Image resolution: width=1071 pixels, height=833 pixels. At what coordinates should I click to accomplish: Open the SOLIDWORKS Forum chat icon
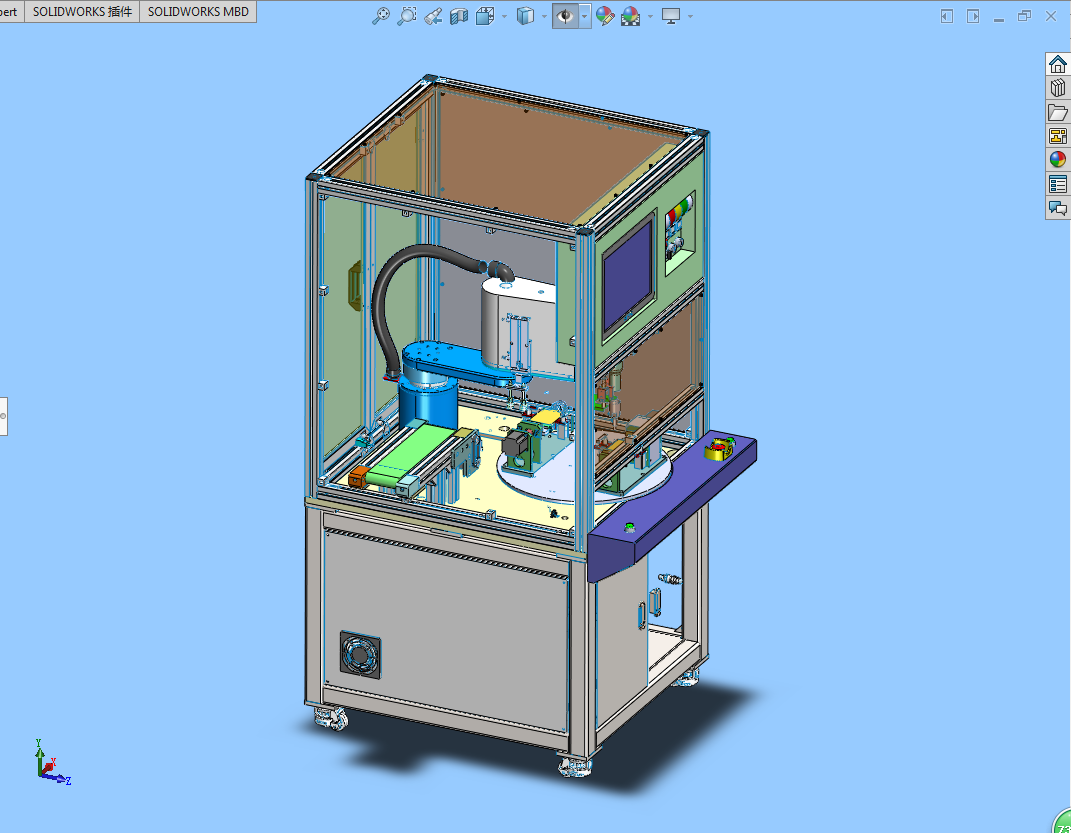point(1057,208)
